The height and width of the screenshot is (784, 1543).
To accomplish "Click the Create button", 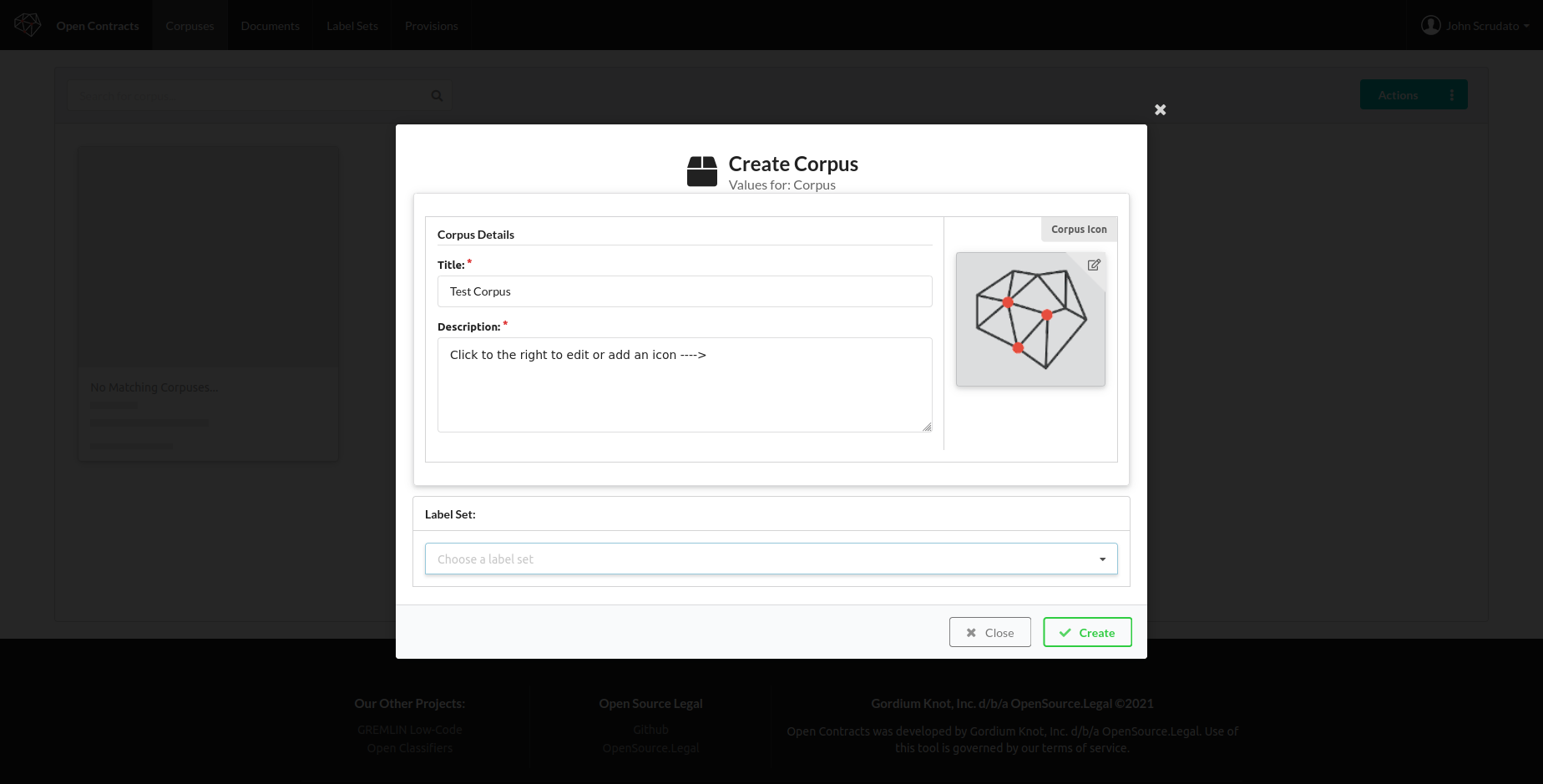I will click(1087, 632).
